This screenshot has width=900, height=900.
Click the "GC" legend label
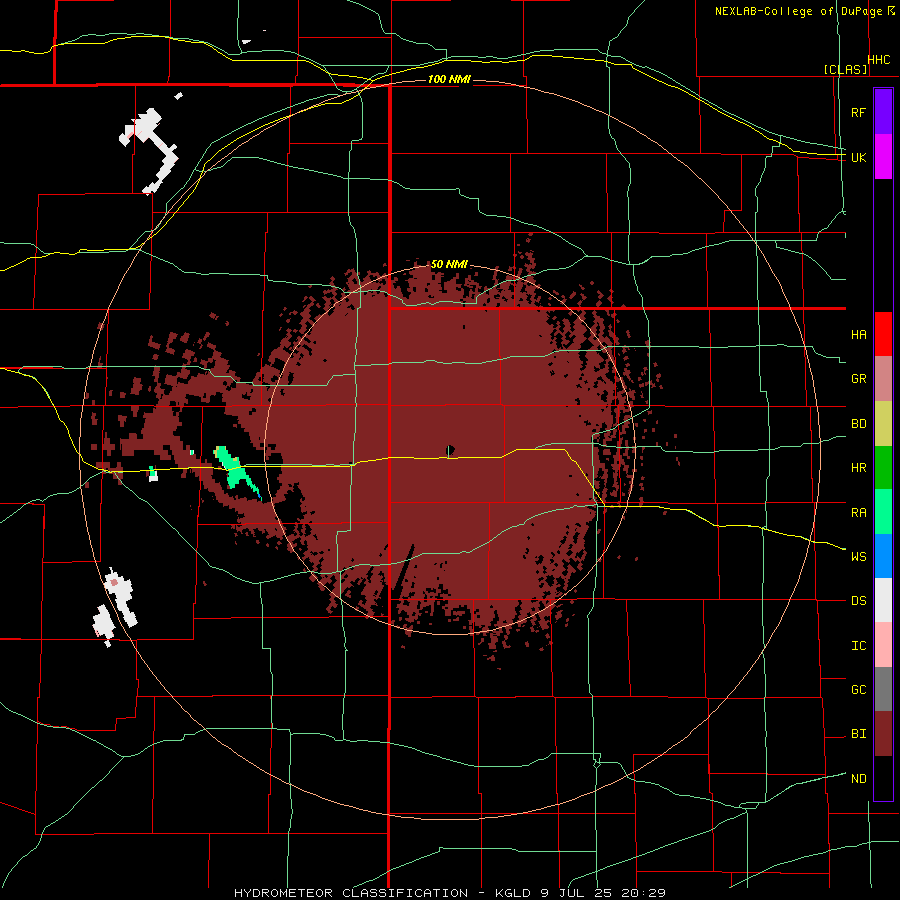(x=859, y=689)
